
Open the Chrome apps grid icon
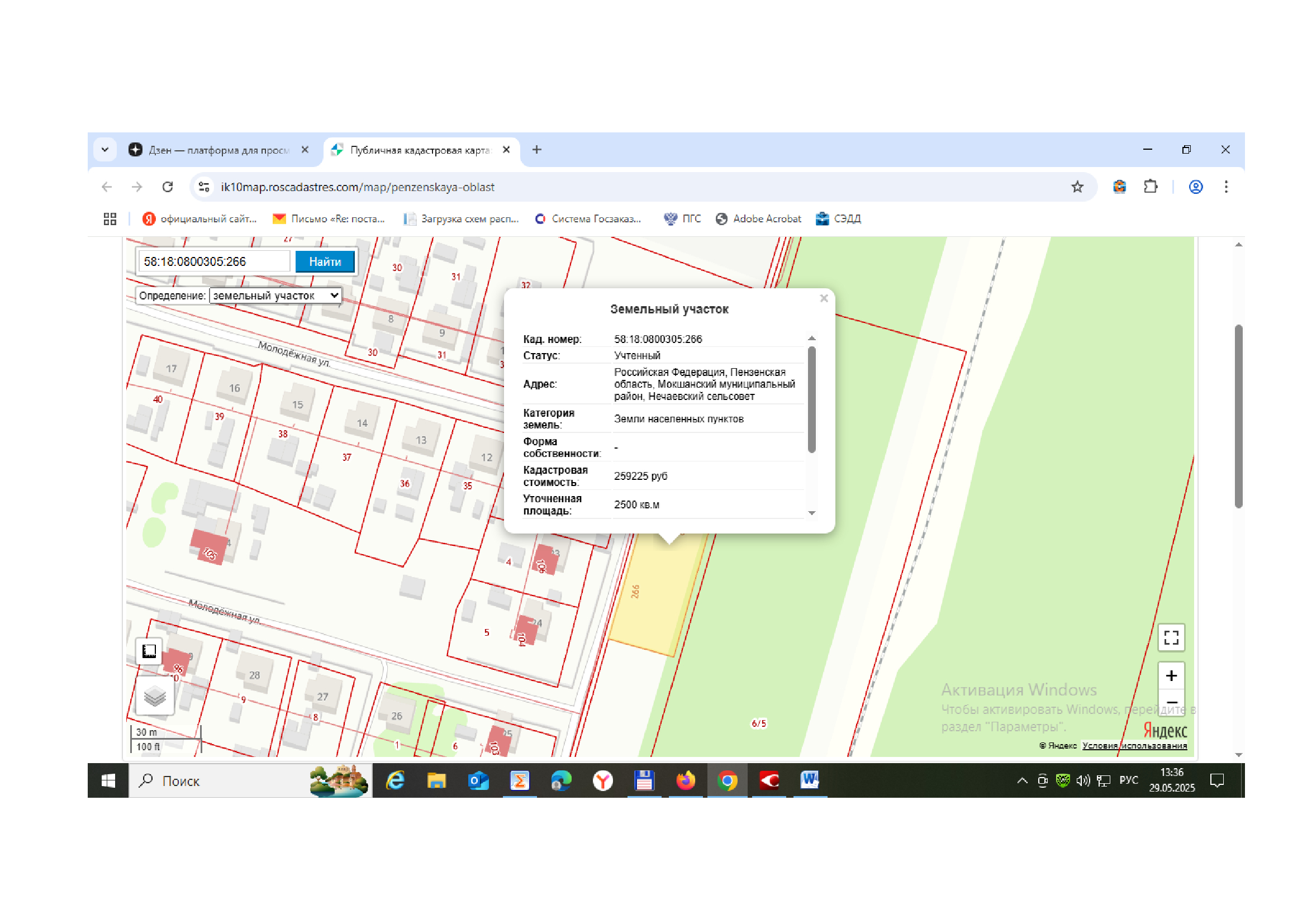tap(110, 218)
